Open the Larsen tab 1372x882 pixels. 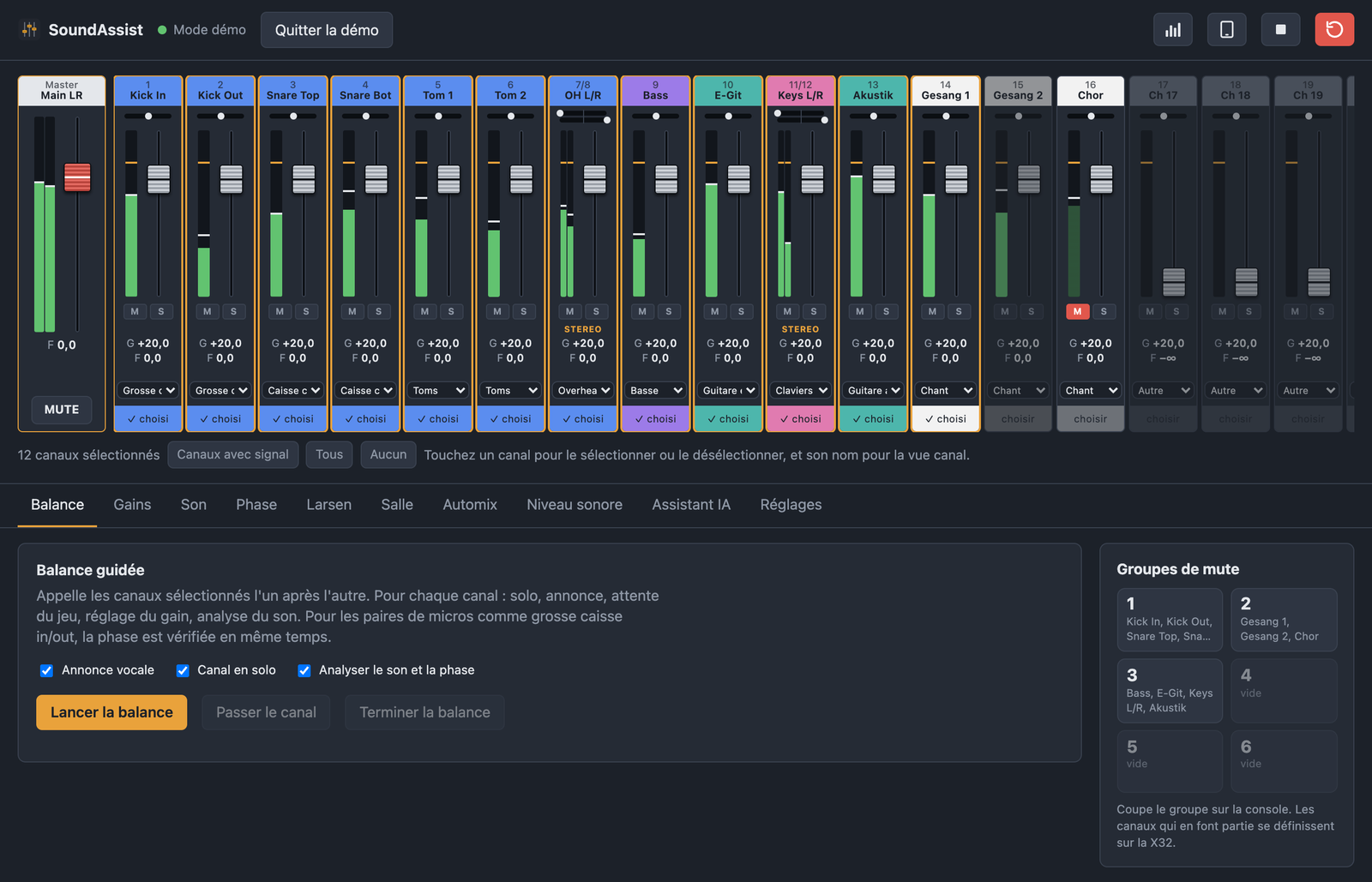click(x=329, y=505)
